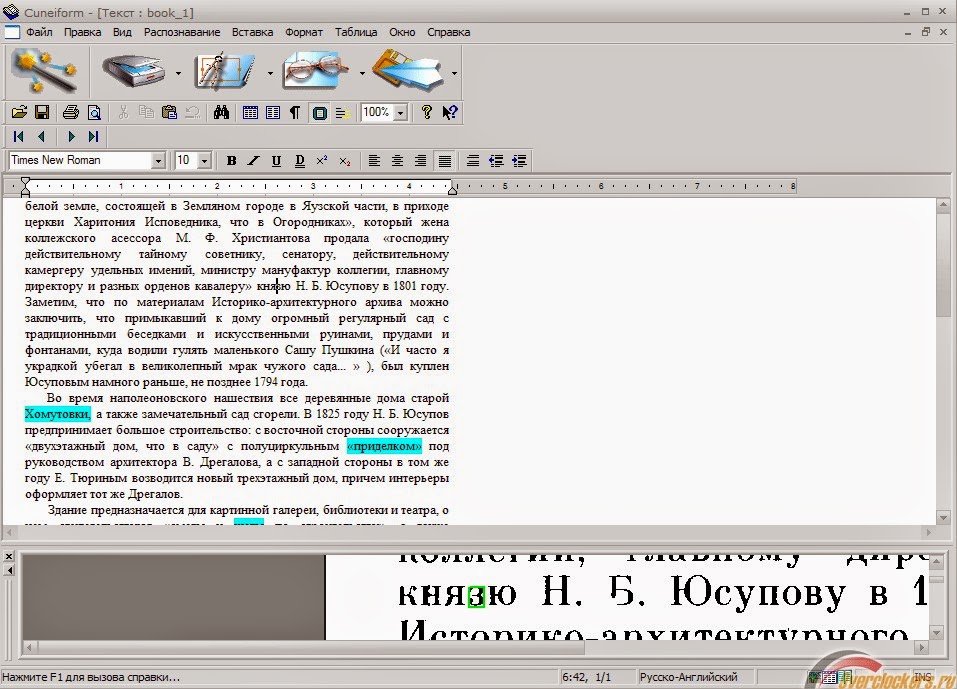This screenshot has width=957, height=689.
Task: Jump to first page with navigation arrows
Action: pos(17,137)
